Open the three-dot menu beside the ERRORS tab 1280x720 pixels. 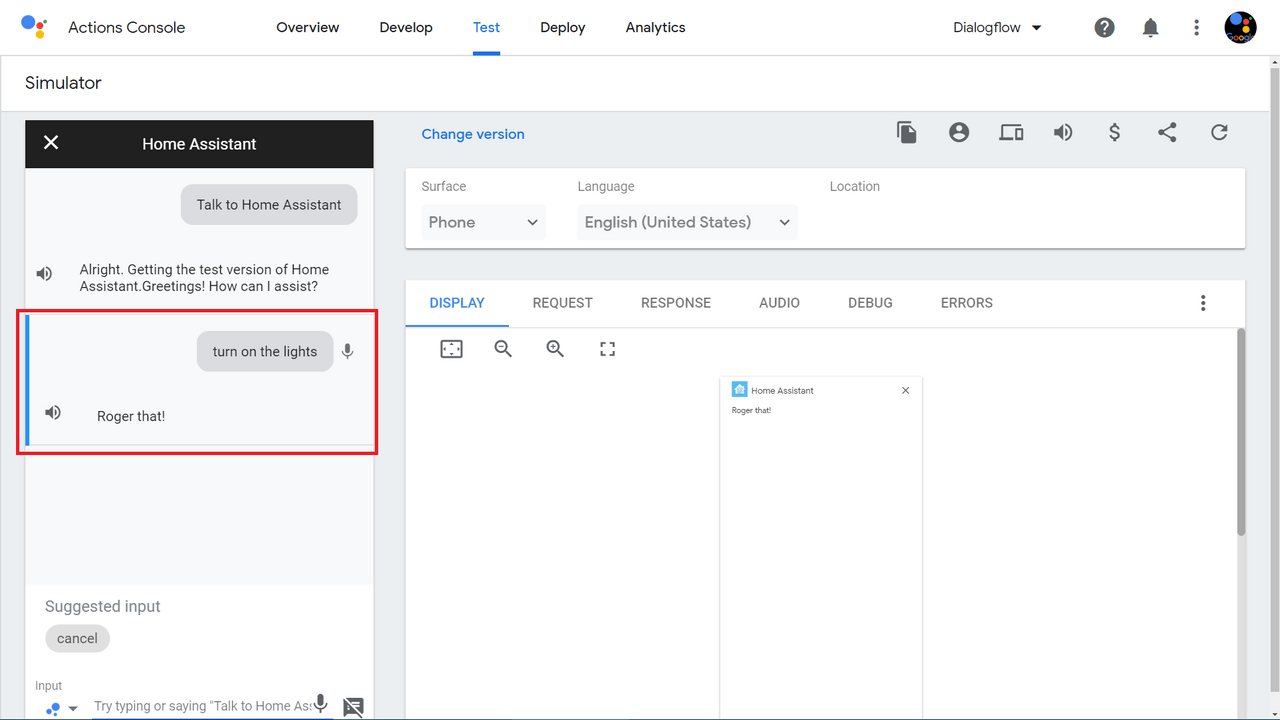1203,303
